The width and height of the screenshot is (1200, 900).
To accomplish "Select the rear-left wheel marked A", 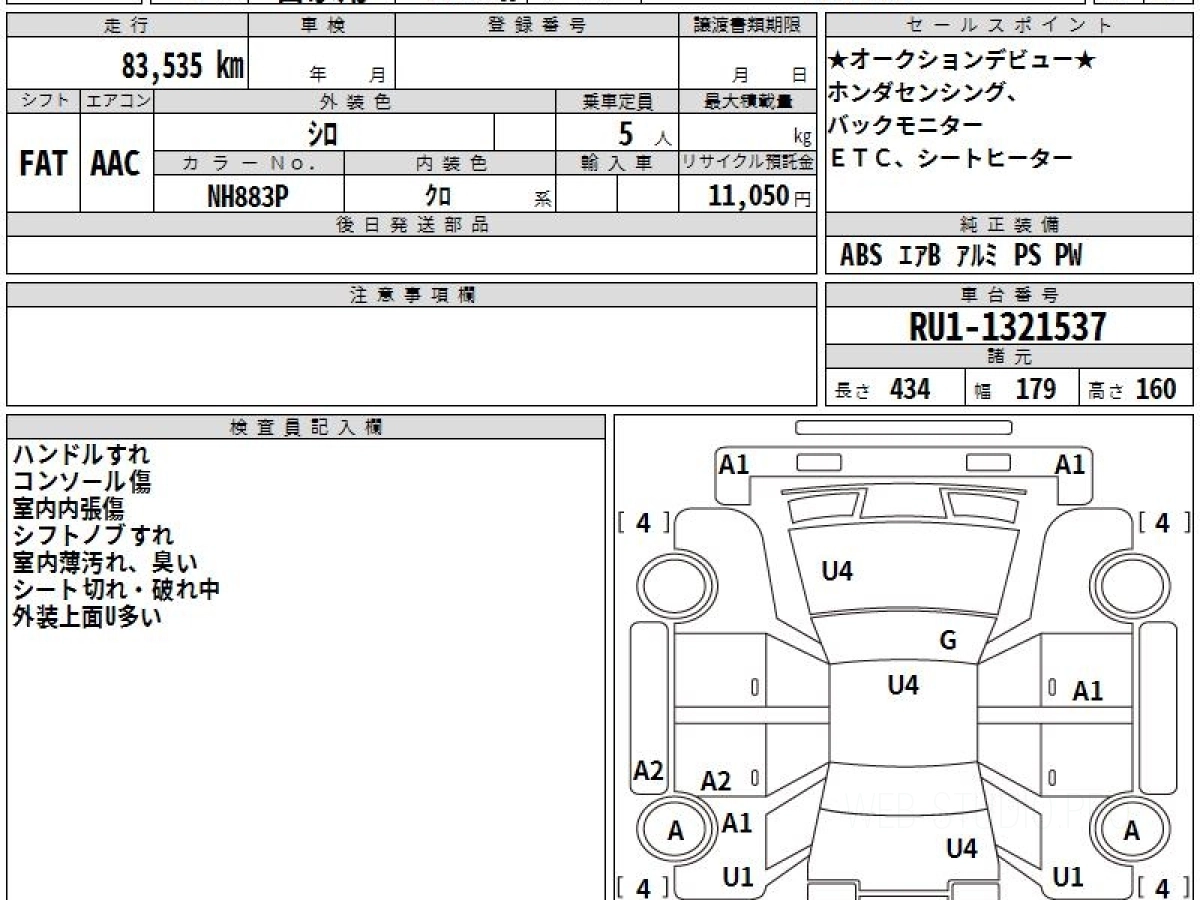I will click(676, 831).
